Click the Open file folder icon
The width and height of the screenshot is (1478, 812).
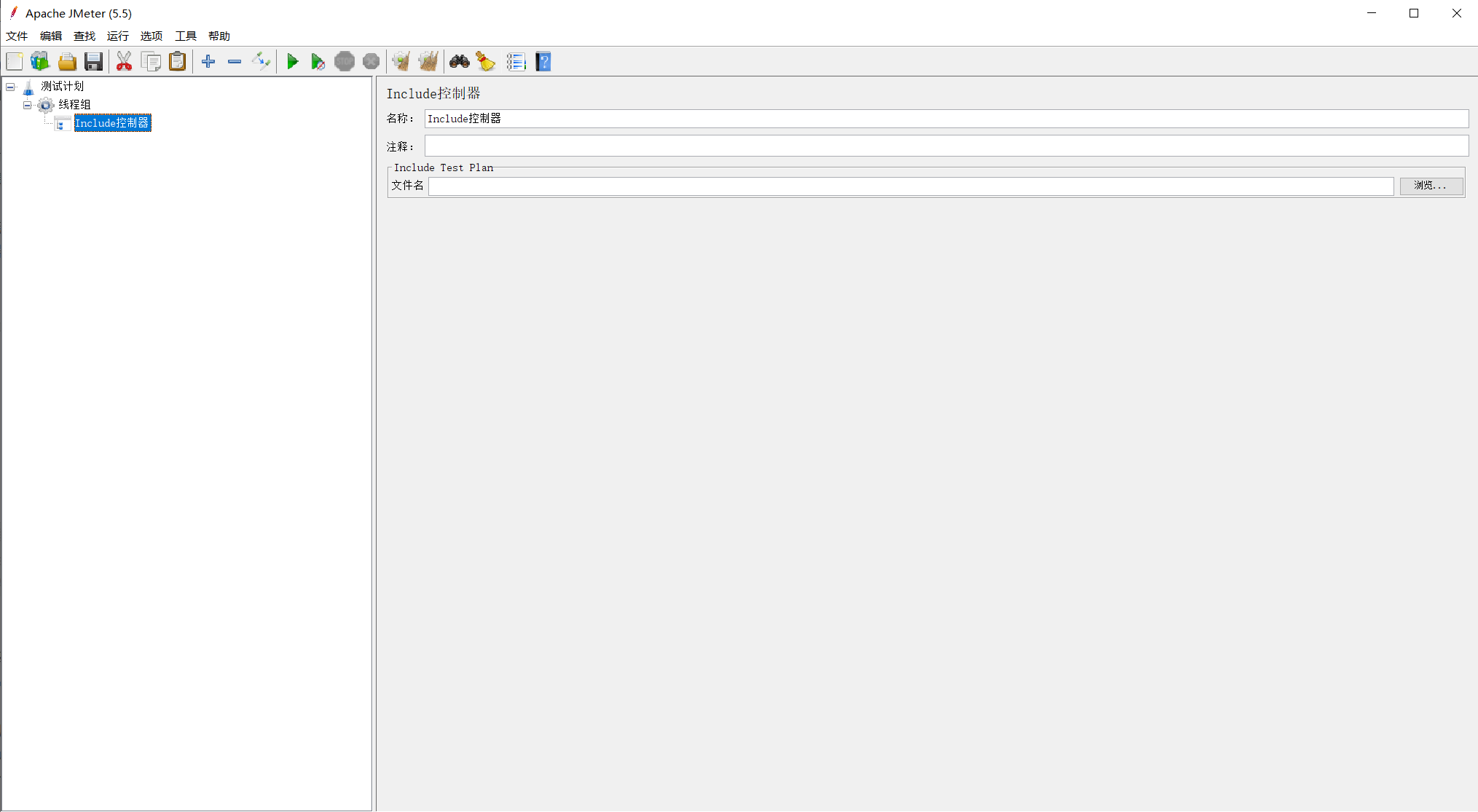(x=67, y=62)
